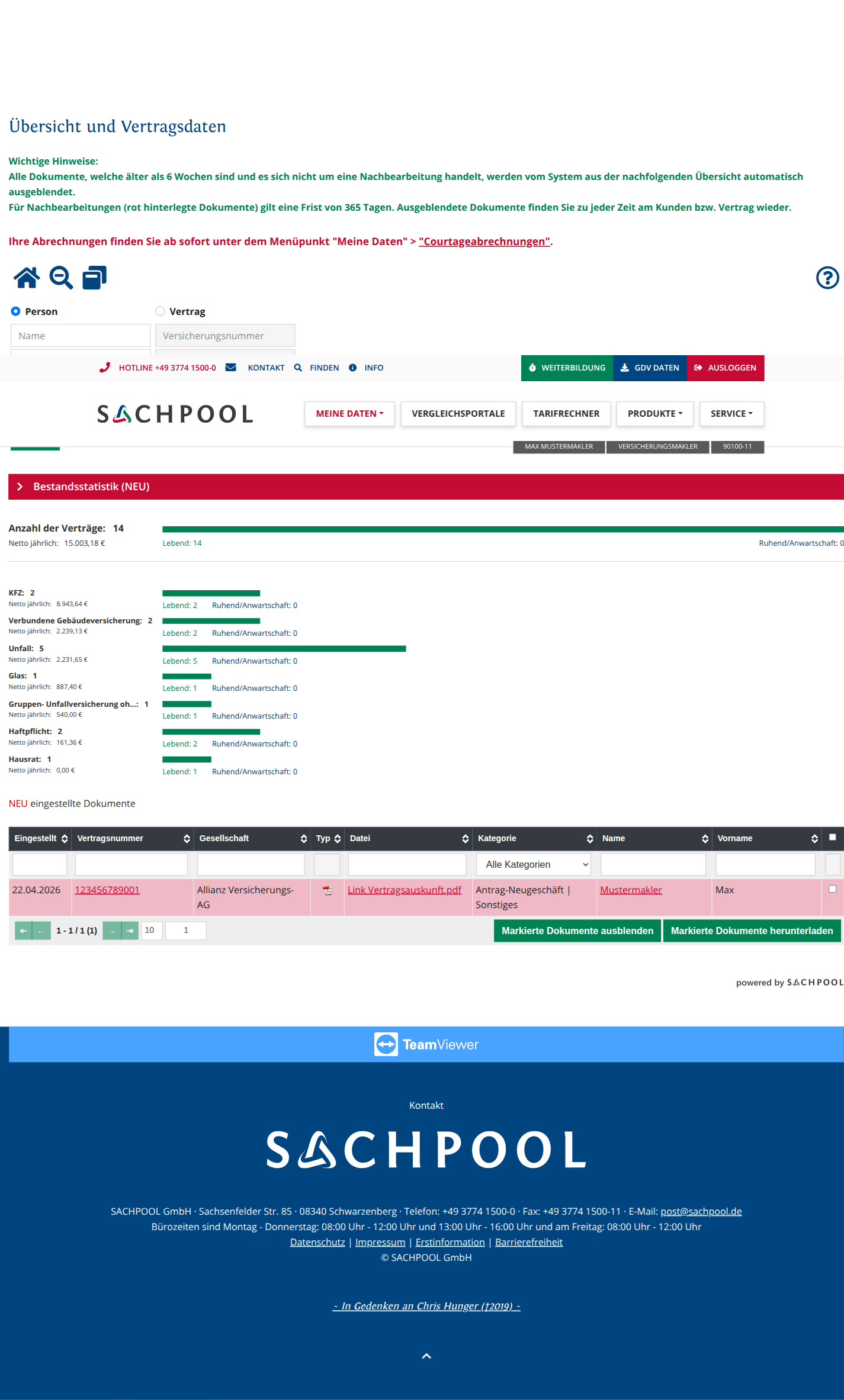Viewport: 844px width, 1400px height.
Task: Go to the next page of documents
Action: (112, 931)
